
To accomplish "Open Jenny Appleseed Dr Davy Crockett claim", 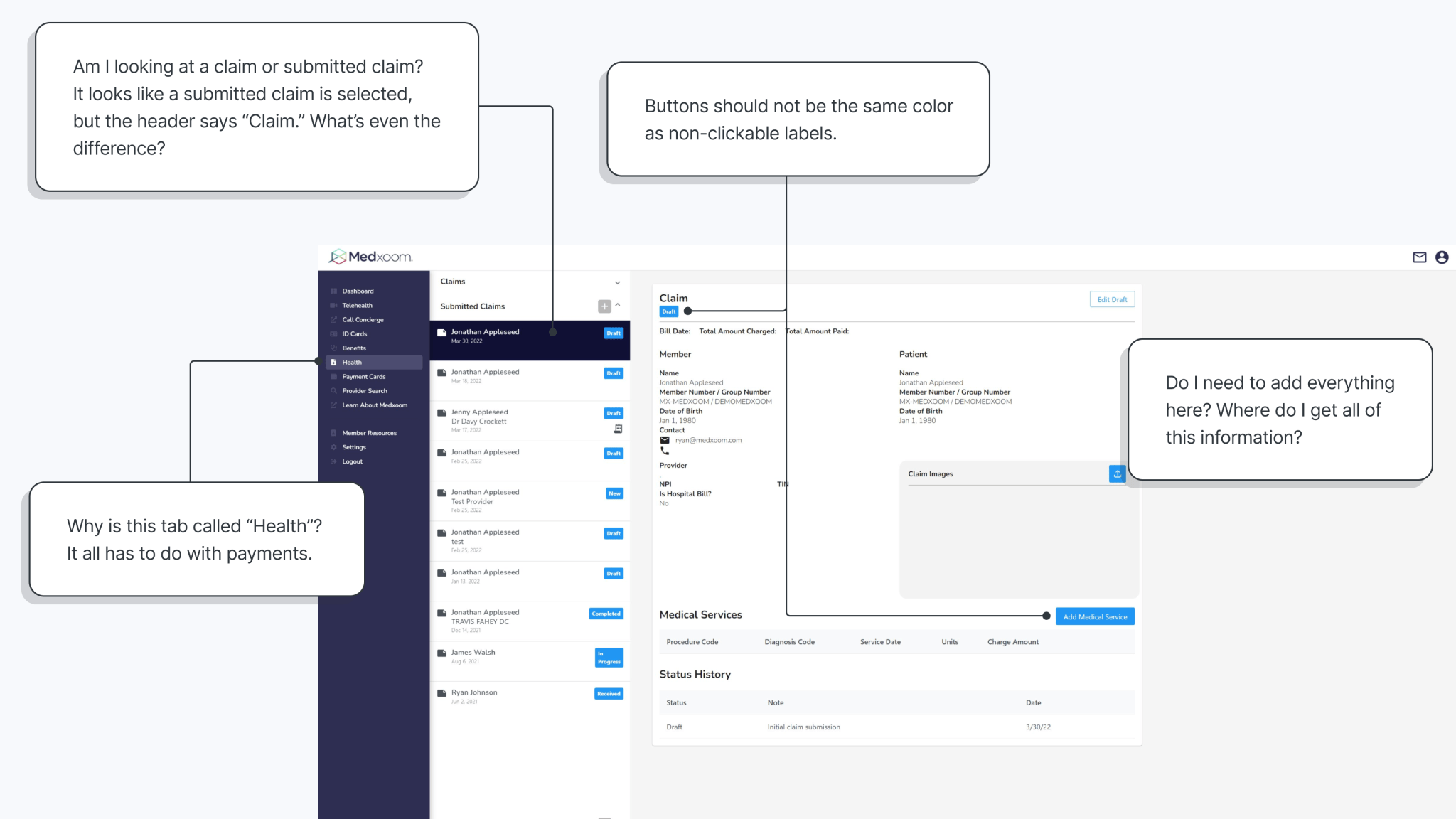I will (x=530, y=421).
